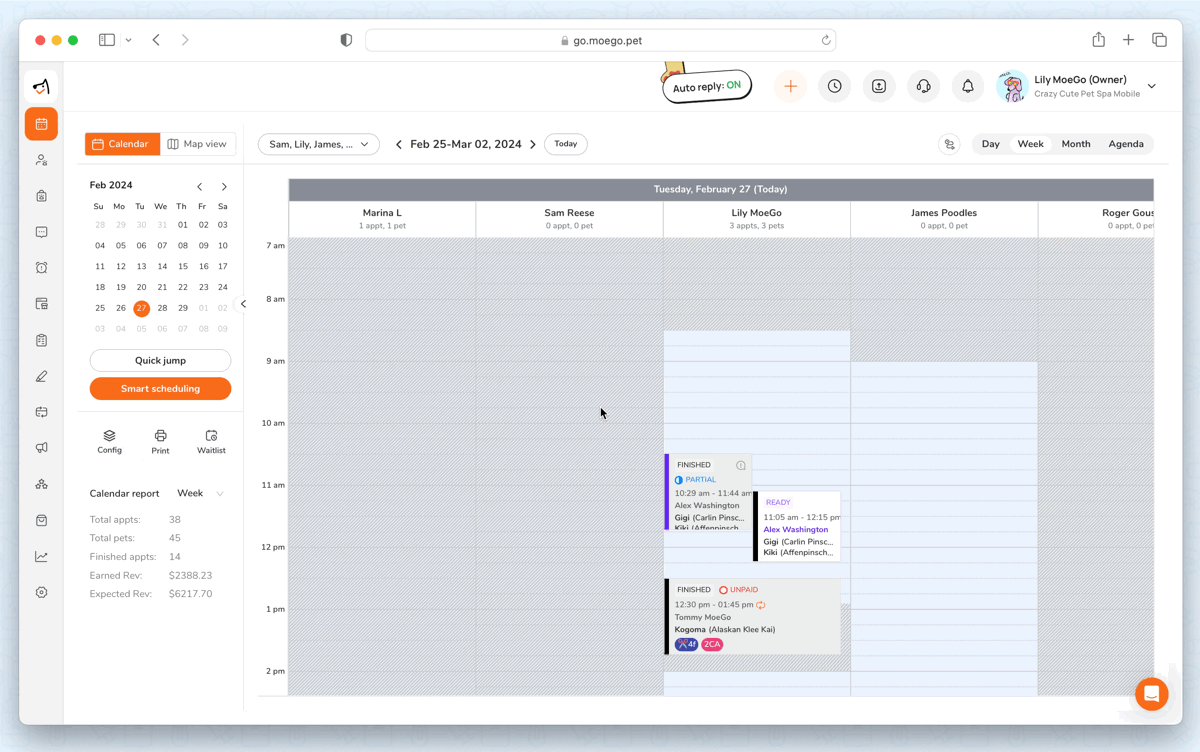Switch to the Month view

(x=1076, y=144)
